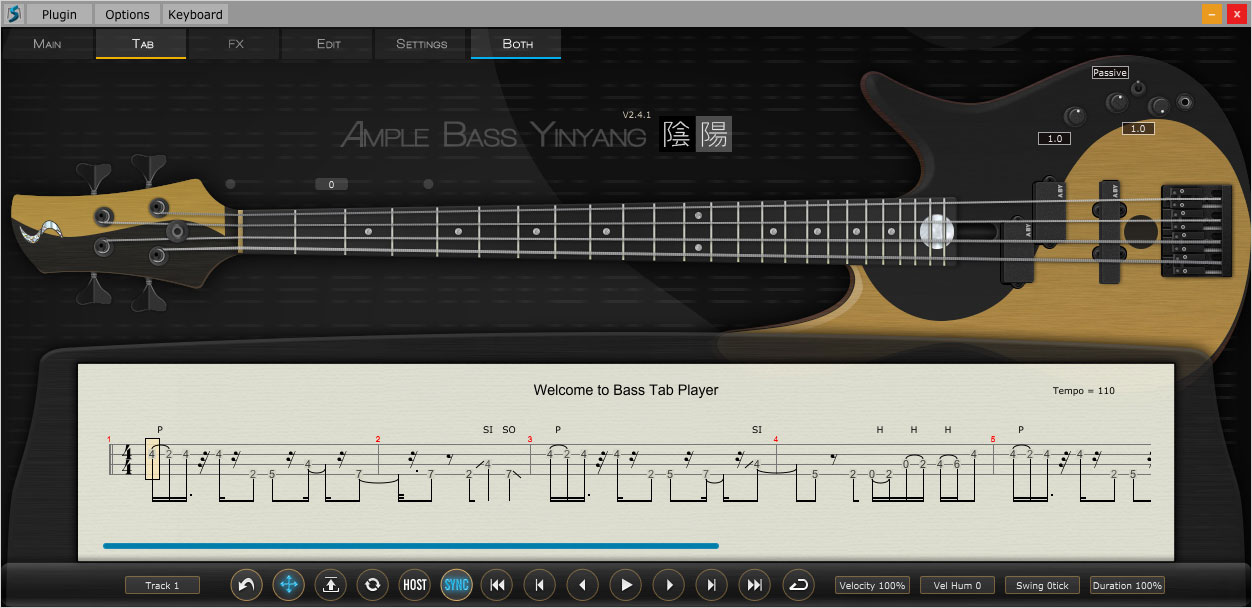Click the blue tab progress bar
Viewport: 1252px width, 608px height.
410,546
